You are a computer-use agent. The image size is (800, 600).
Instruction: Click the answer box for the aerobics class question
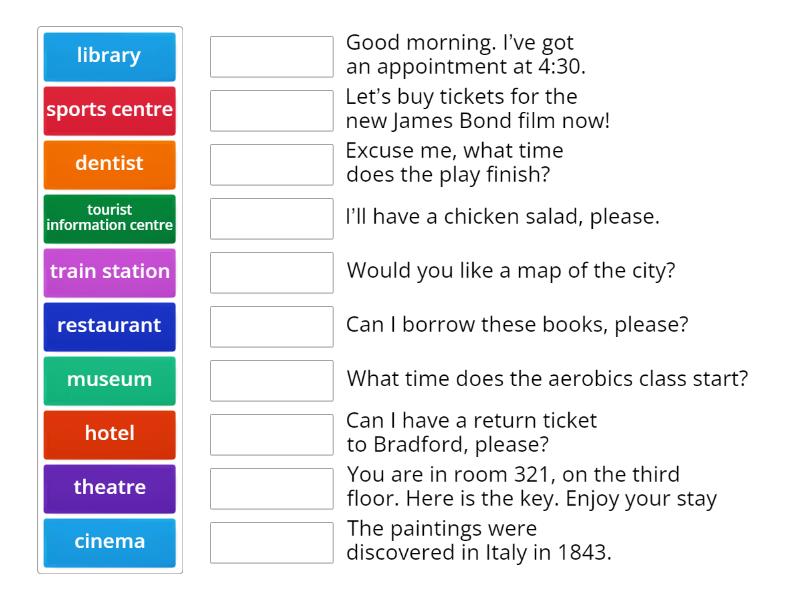271,381
